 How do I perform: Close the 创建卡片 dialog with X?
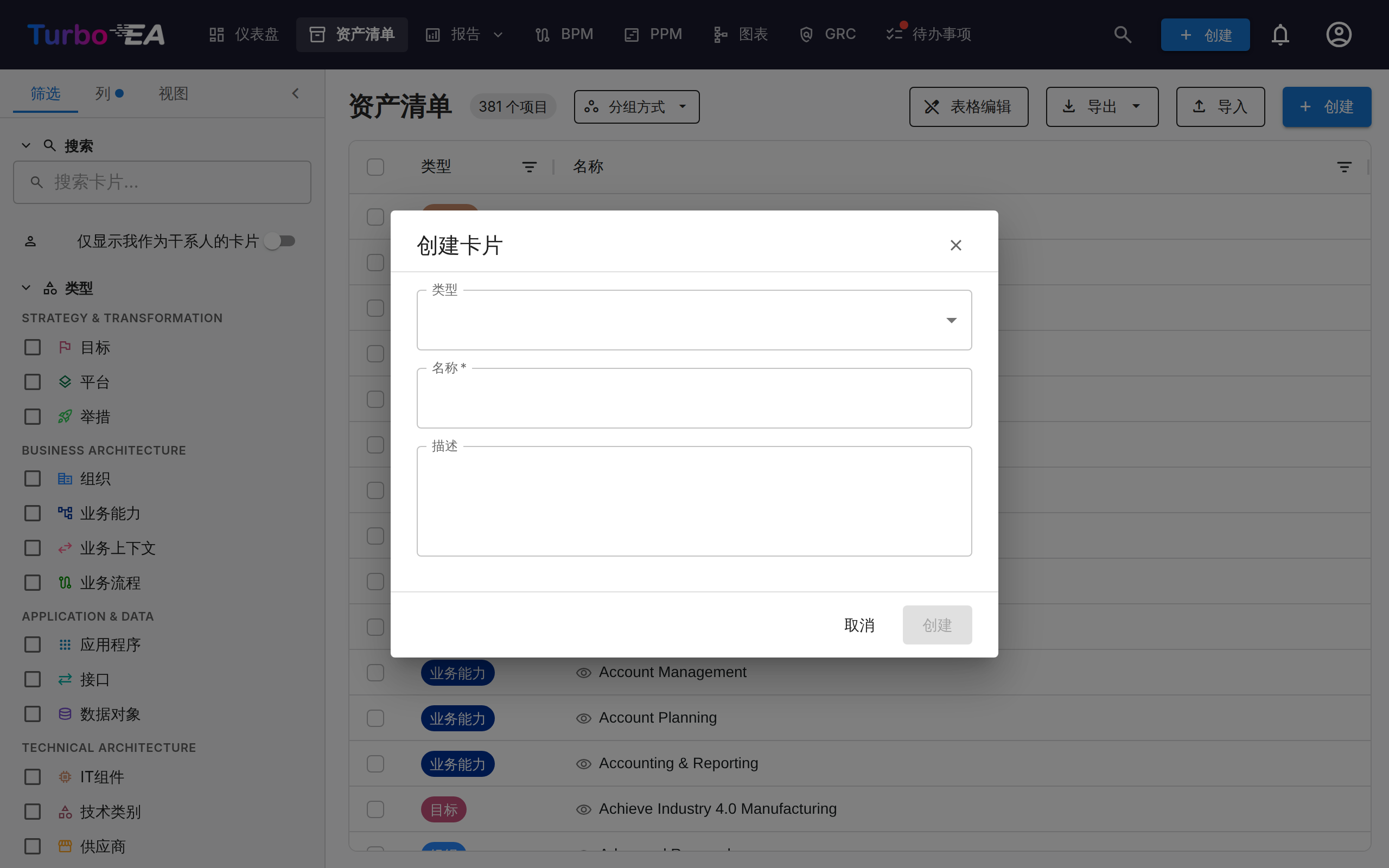[955, 245]
